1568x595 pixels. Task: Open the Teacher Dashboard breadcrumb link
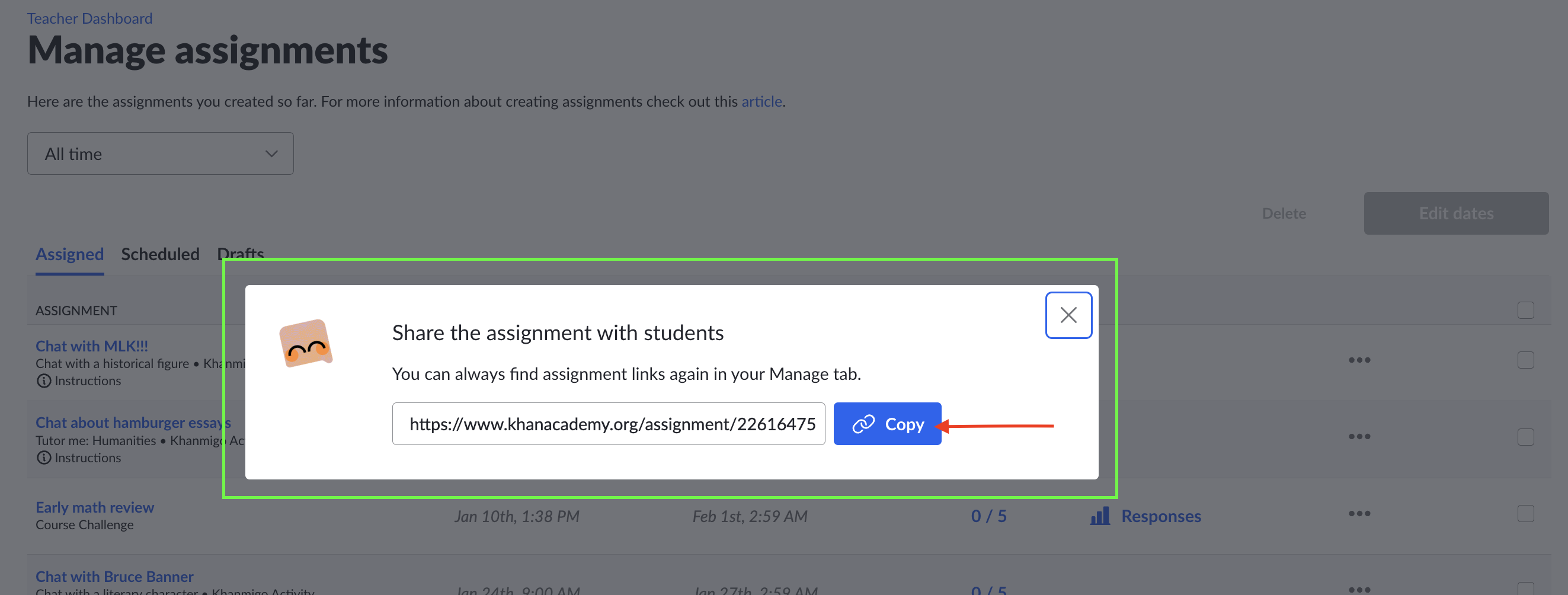point(89,18)
